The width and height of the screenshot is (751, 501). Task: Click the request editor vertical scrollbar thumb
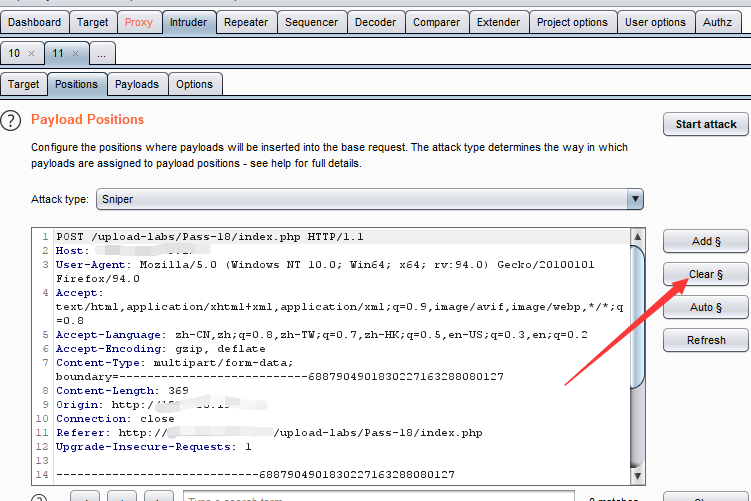pos(637,317)
